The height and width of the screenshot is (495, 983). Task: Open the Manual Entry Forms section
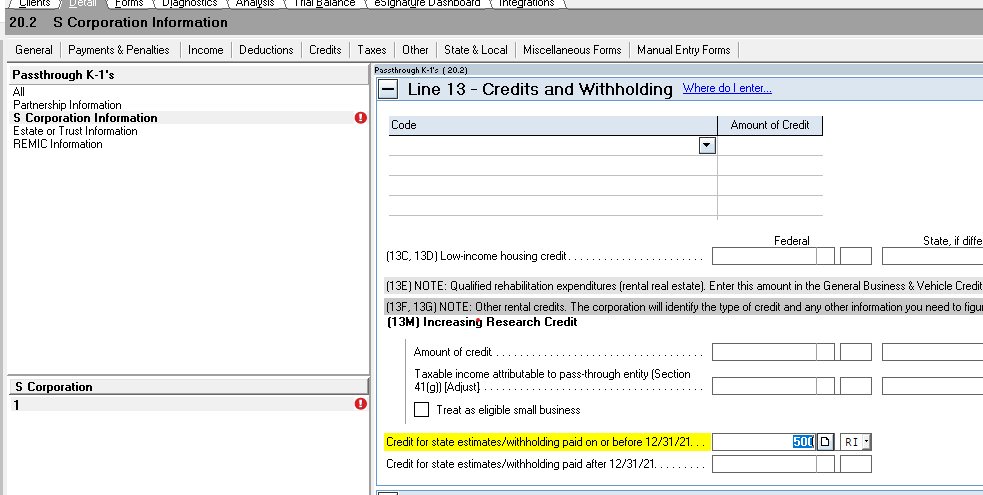(x=683, y=50)
